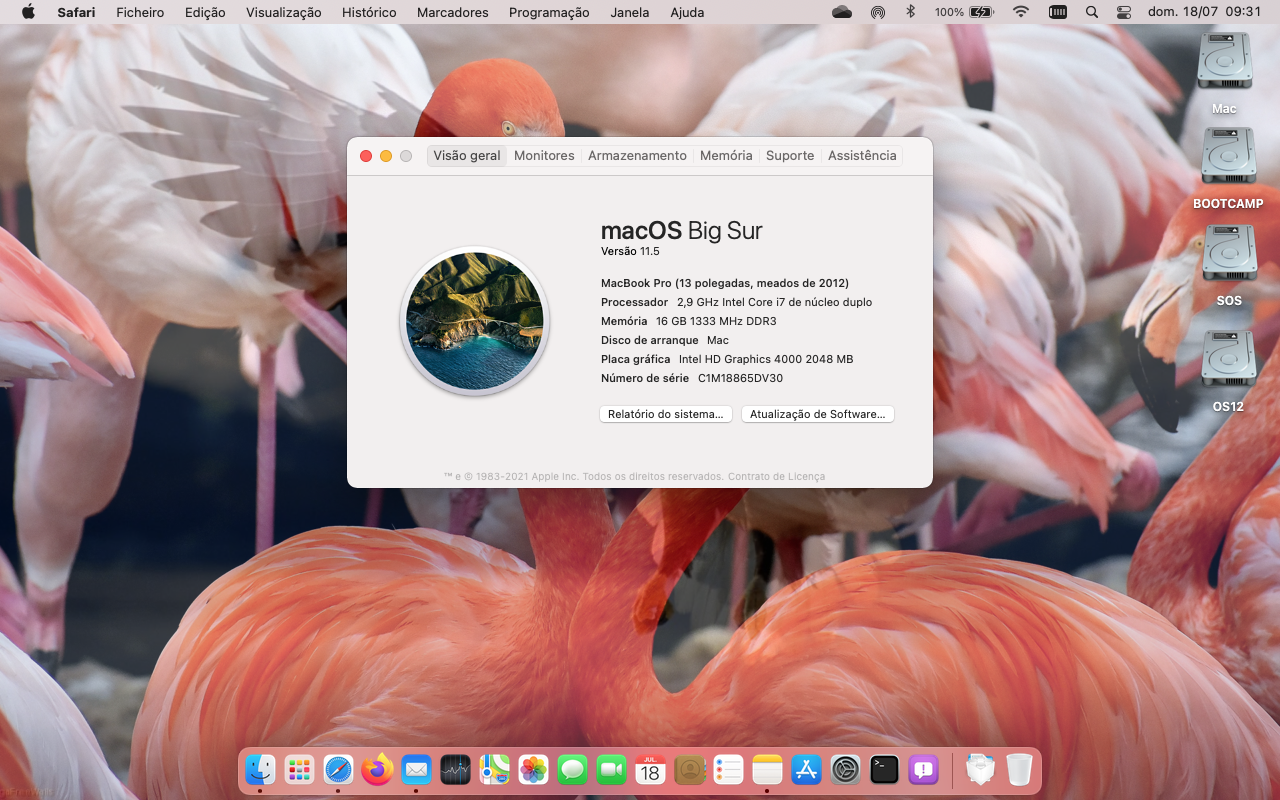Launch Terminal from the Dock
This screenshot has height=800, width=1280.
click(x=885, y=769)
